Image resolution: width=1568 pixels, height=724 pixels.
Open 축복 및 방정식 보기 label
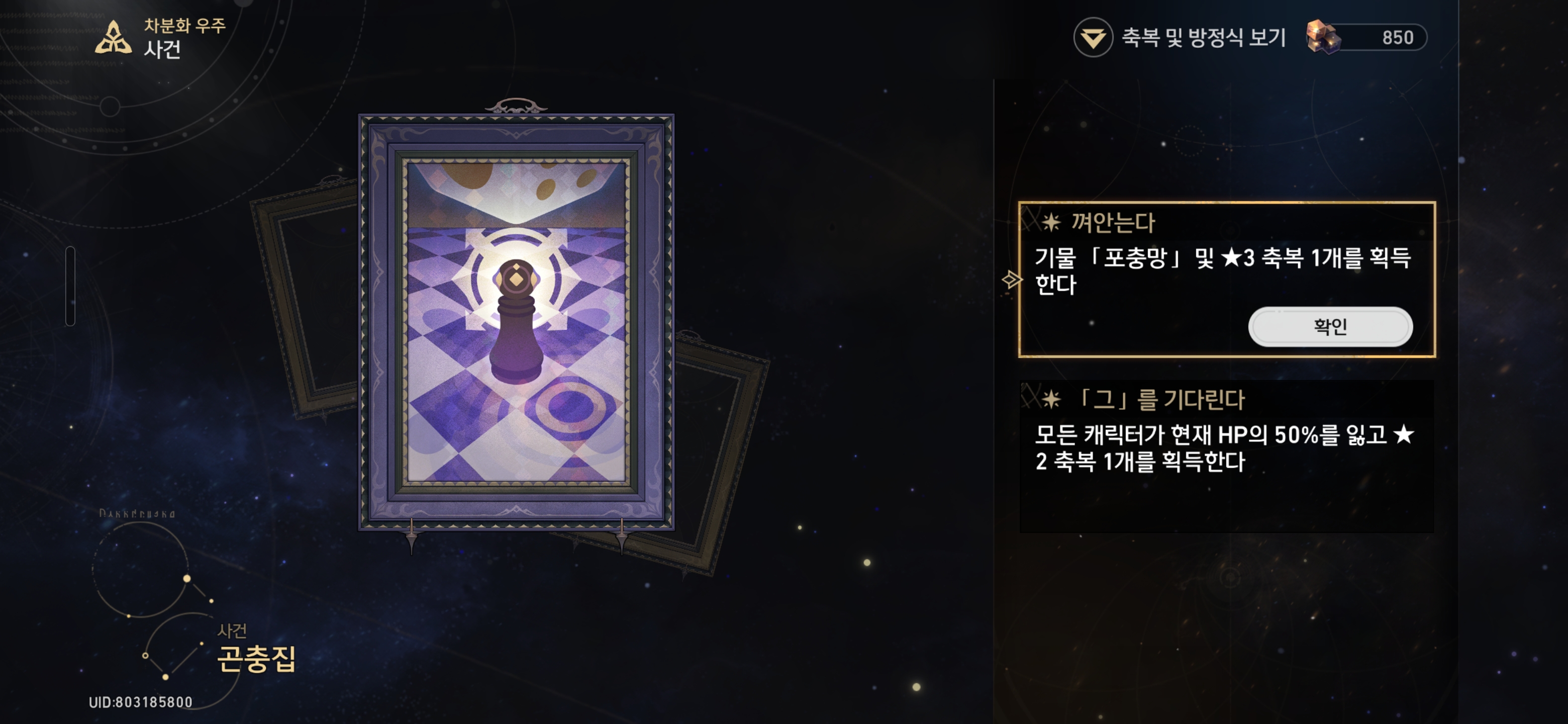pyautogui.click(x=1204, y=38)
